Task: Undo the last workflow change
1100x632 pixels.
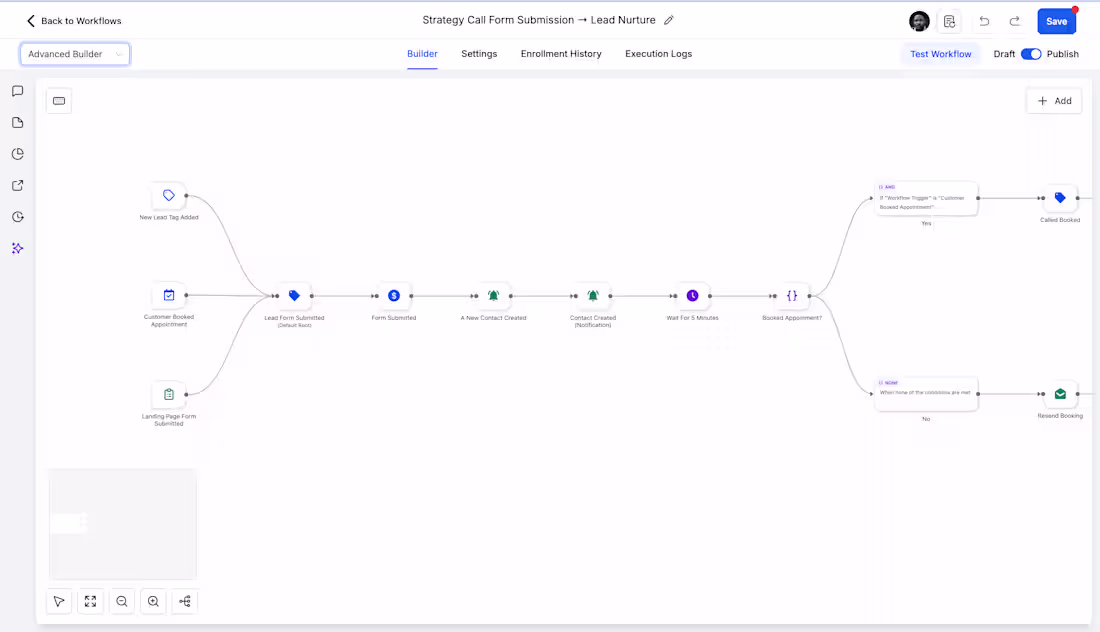Action: 985,21
